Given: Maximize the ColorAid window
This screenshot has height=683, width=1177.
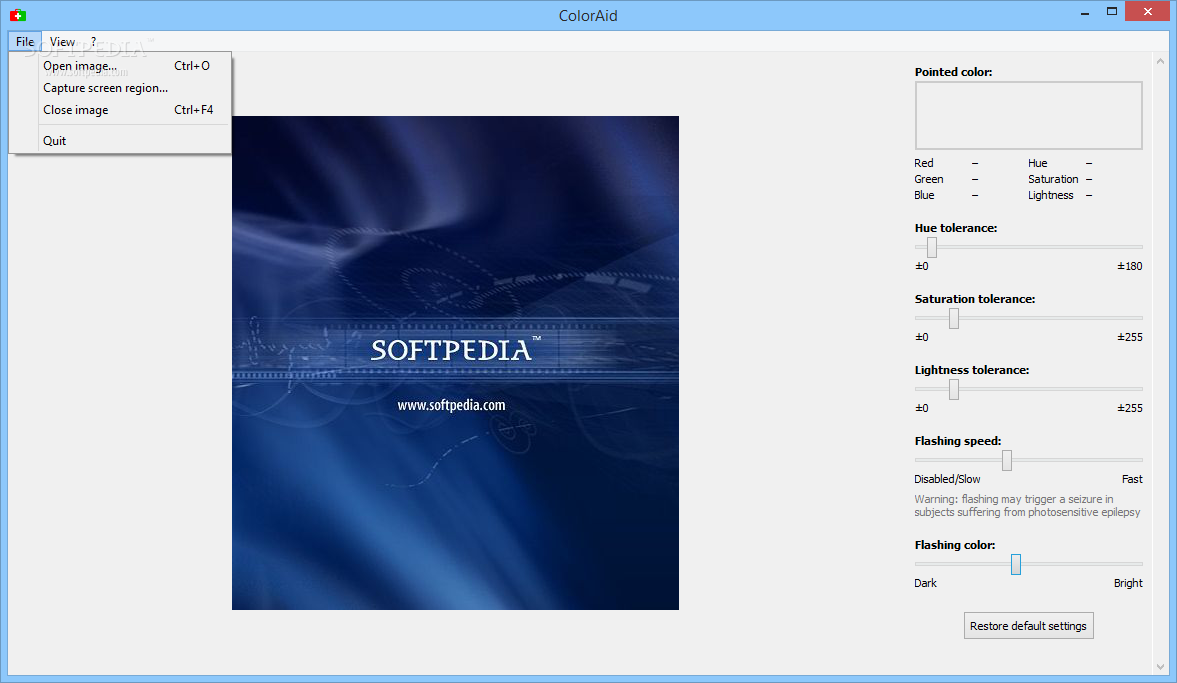Looking at the screenshot, I should point(1112,11).
